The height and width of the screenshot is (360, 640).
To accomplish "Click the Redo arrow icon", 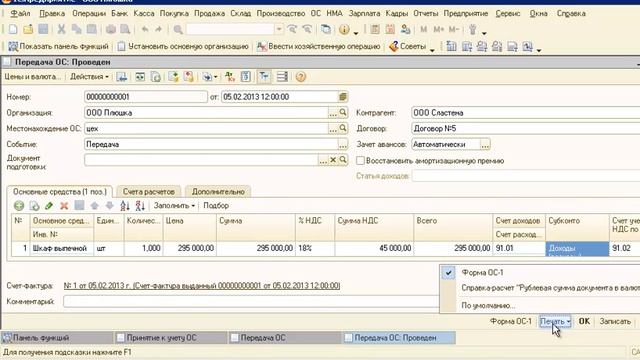I will point(158,29).
